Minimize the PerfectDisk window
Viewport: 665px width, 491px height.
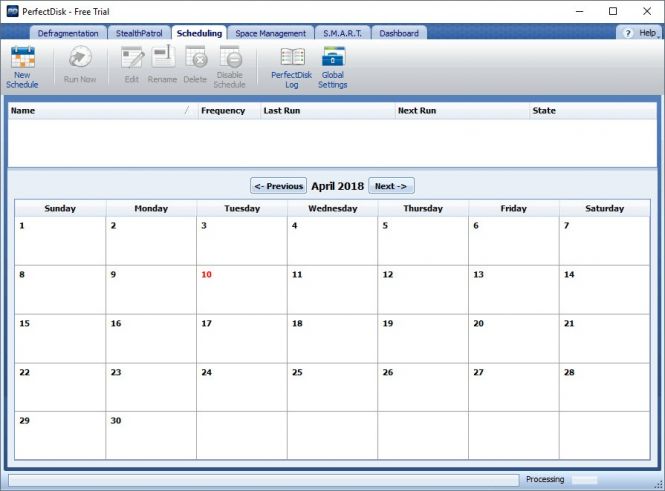tap(580, 11)
